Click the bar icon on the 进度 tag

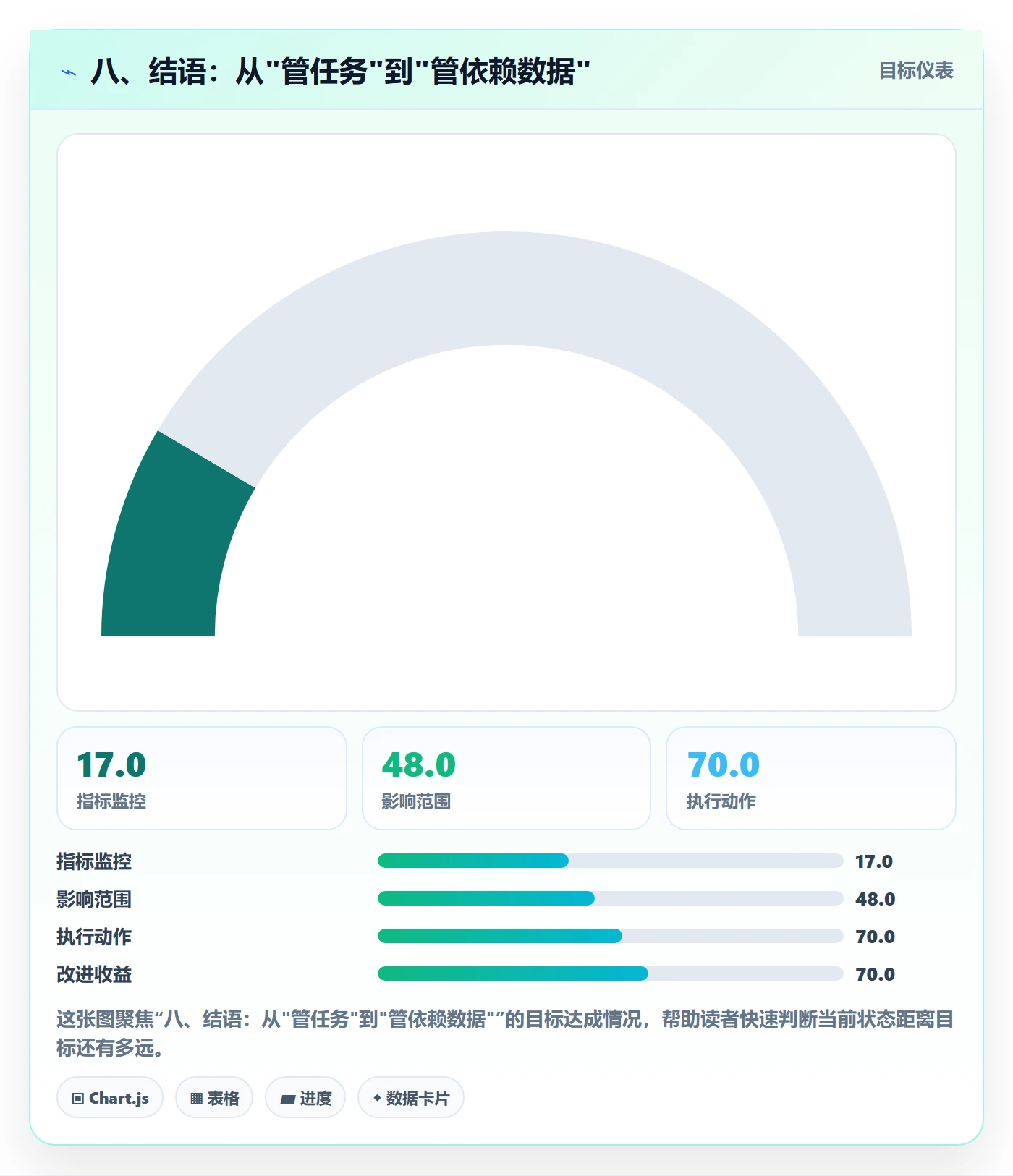(x=287, y=1099)
